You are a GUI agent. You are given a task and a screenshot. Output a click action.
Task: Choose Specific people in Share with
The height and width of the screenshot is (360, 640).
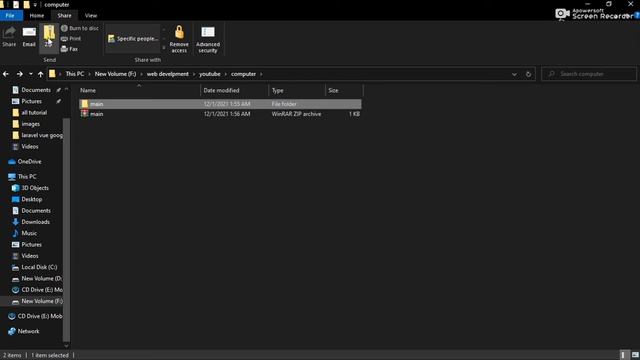click(x=133, y=38)
